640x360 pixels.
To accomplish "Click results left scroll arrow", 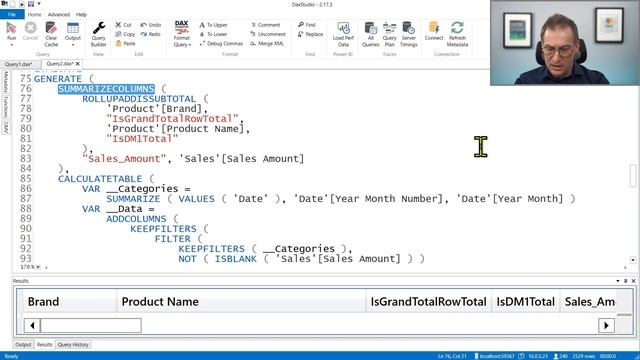I will 32,325.
